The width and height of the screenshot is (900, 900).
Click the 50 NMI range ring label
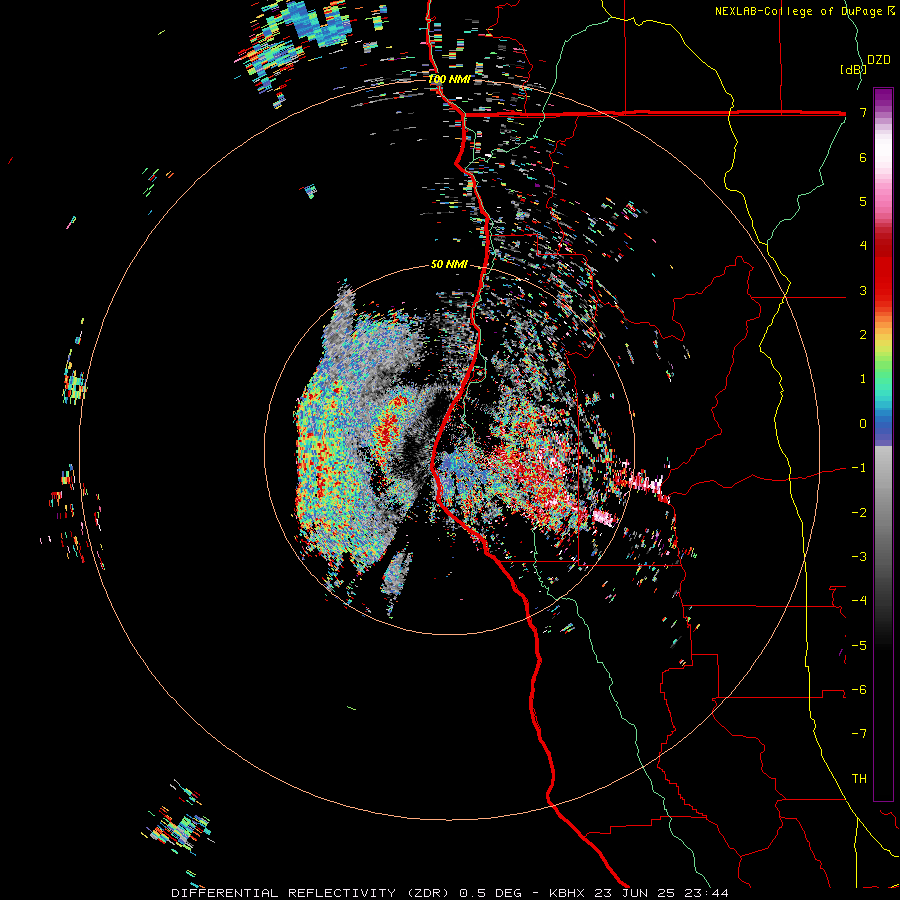449,264
